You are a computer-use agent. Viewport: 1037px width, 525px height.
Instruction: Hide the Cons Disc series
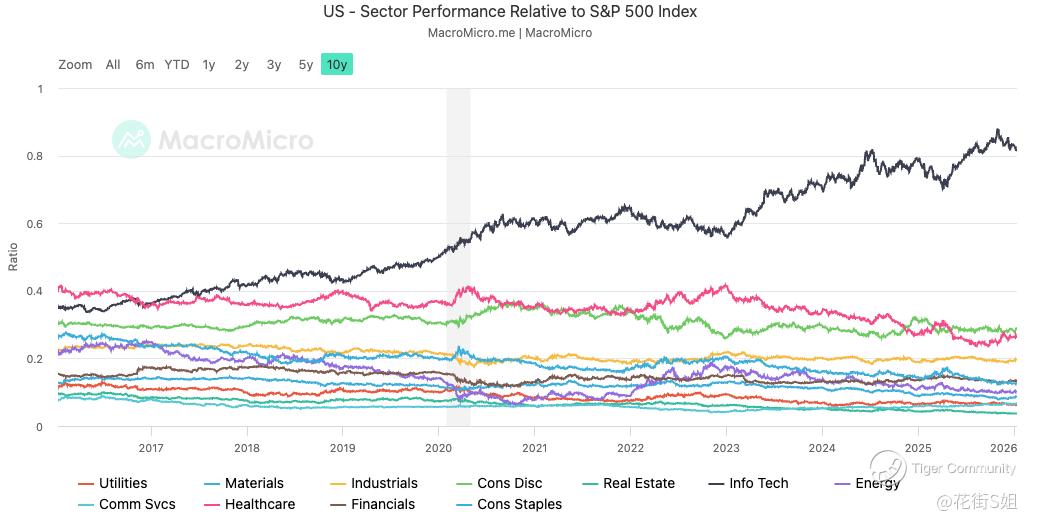point(509,483)
